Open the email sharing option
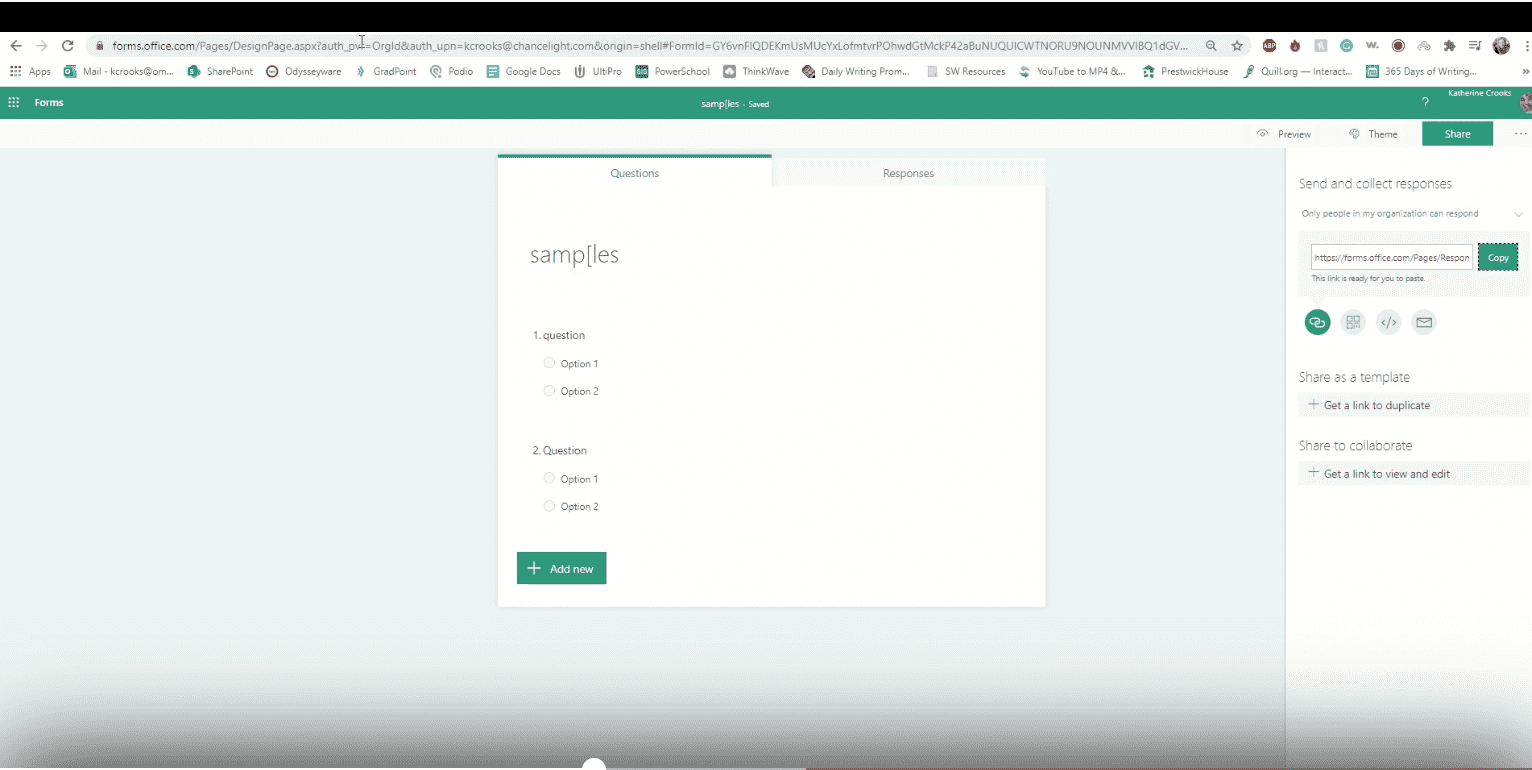Screen dimensions: 1532x770 pyautogui.click(x=1424, y=321)
